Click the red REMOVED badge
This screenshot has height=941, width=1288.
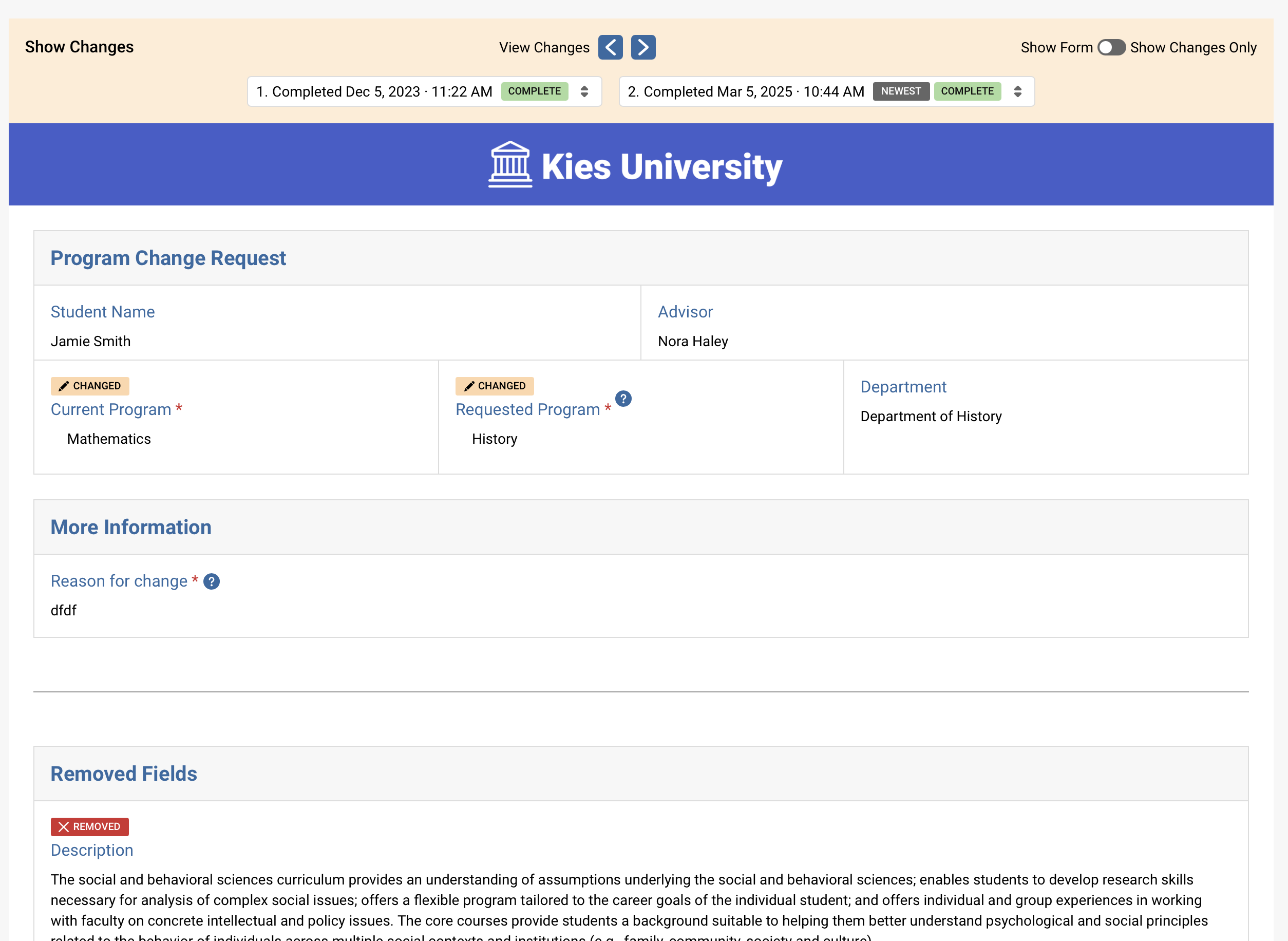(x=89, y=826)
